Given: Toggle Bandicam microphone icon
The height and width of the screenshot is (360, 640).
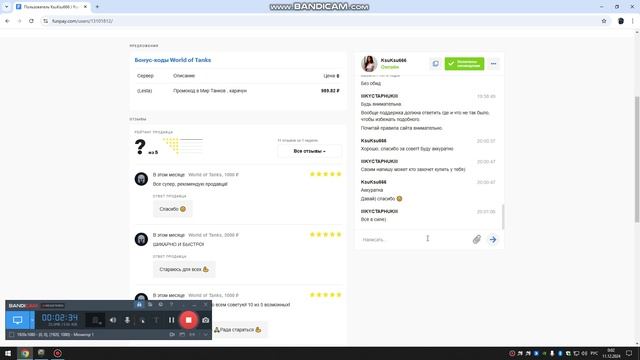Looking at the screenshot, I should click(127, 320).
